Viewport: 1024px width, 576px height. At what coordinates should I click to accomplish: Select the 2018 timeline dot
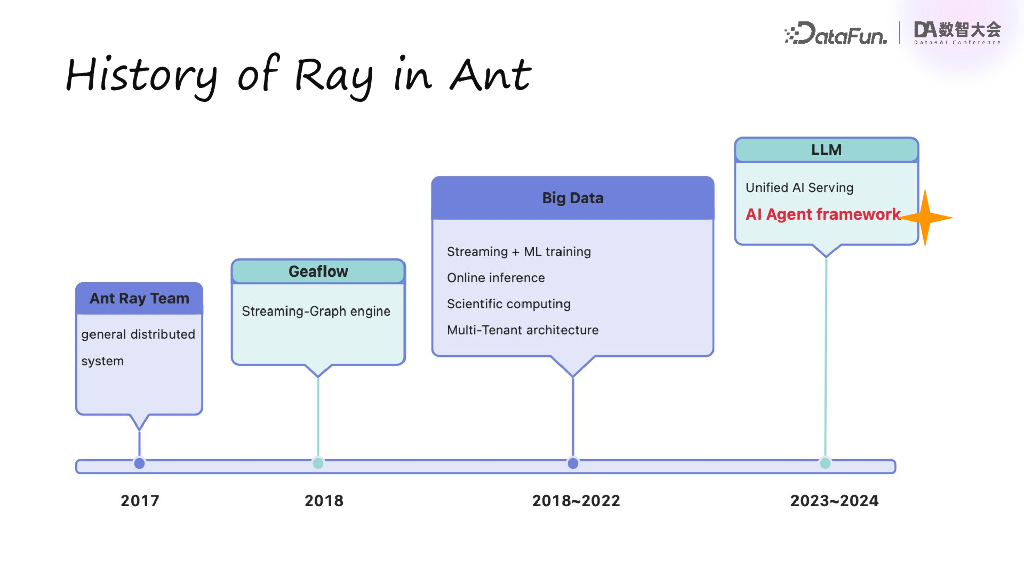(318, 463)
